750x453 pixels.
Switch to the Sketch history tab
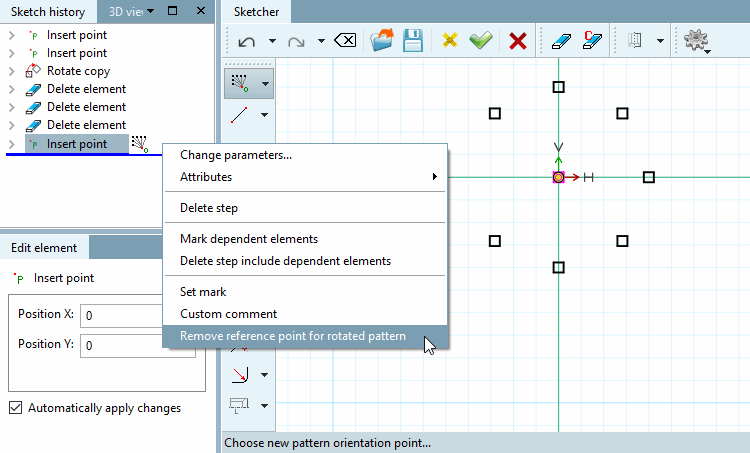click(x=48, y=11)
